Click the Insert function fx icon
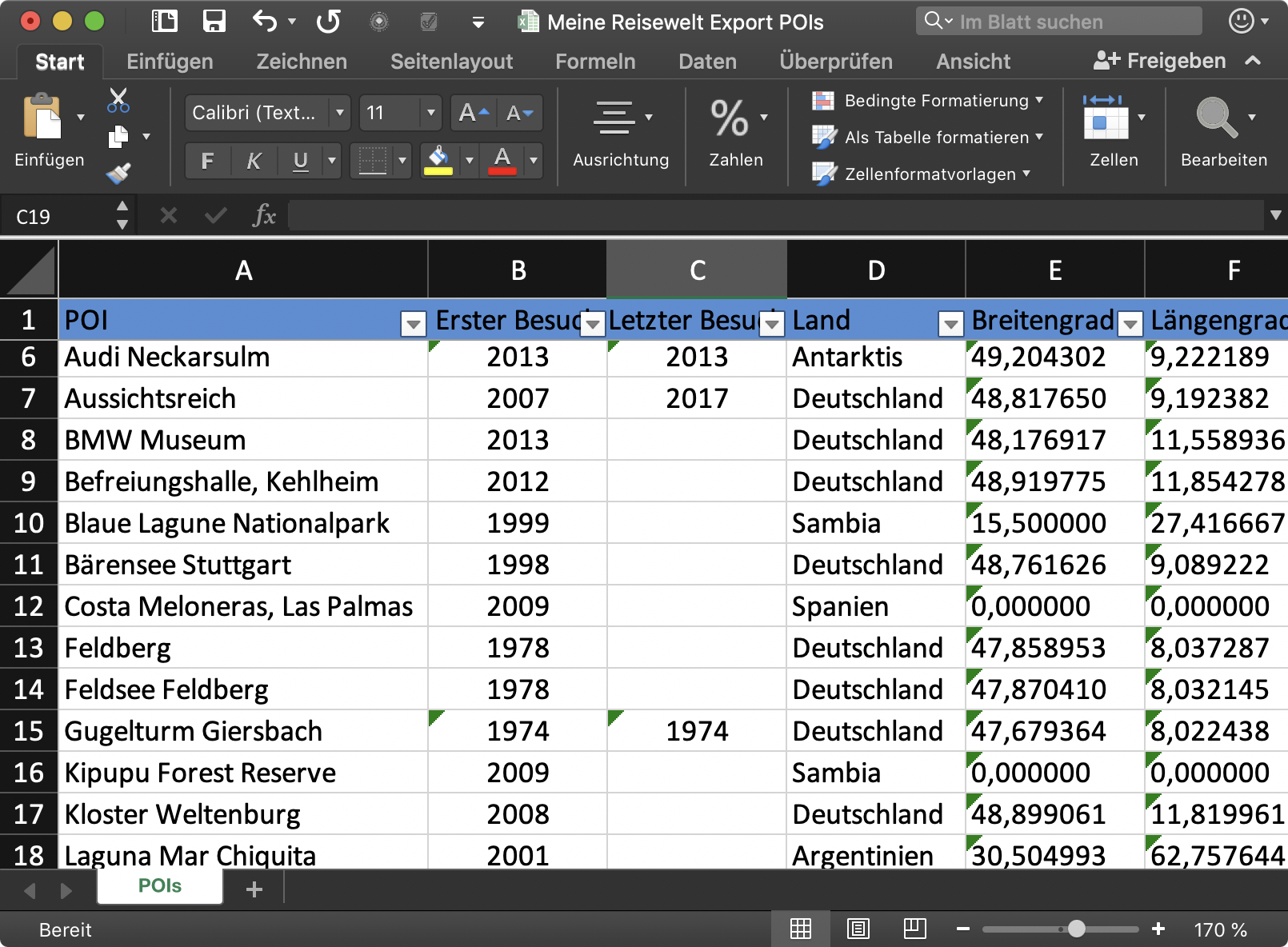The height and width of the screenshot is (947, 1288). (x=264, y=215)
